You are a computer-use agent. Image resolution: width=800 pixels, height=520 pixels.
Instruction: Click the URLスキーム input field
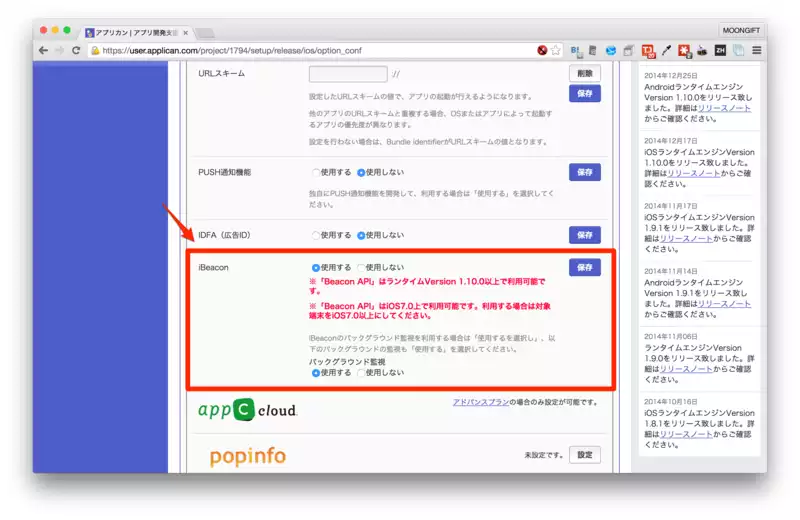[348, 74]
